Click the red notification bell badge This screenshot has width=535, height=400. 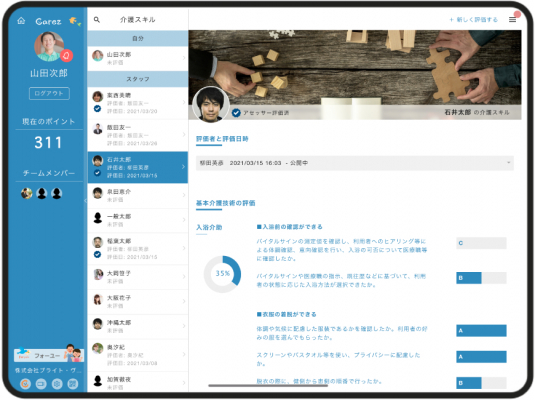click(x=67, y=55)
